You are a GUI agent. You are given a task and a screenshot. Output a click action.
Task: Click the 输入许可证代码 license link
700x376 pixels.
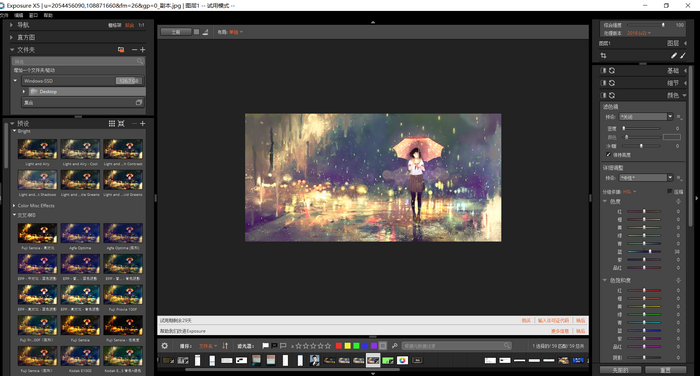553,321
